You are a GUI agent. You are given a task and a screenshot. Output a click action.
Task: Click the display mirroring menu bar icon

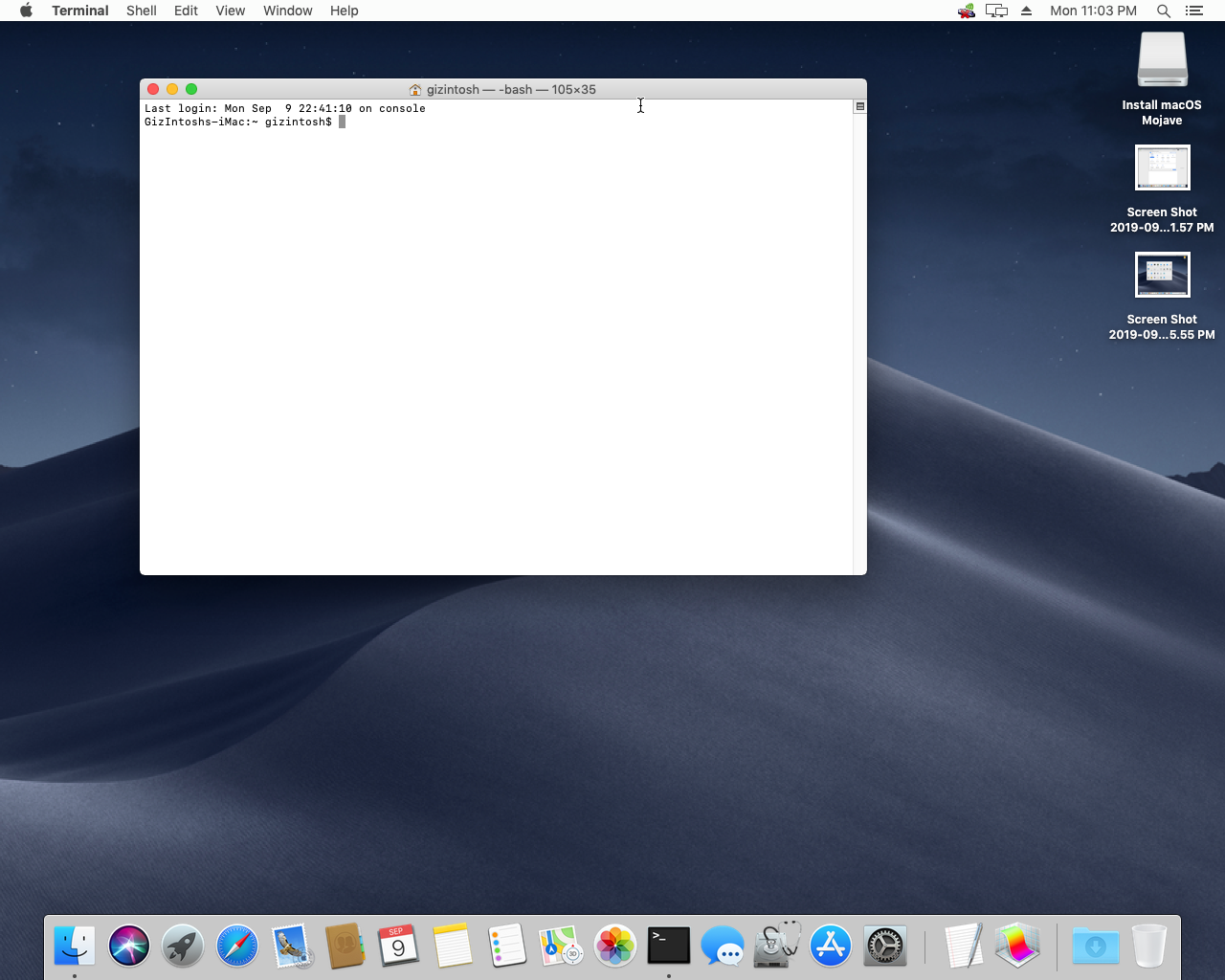tap(996, 11)
